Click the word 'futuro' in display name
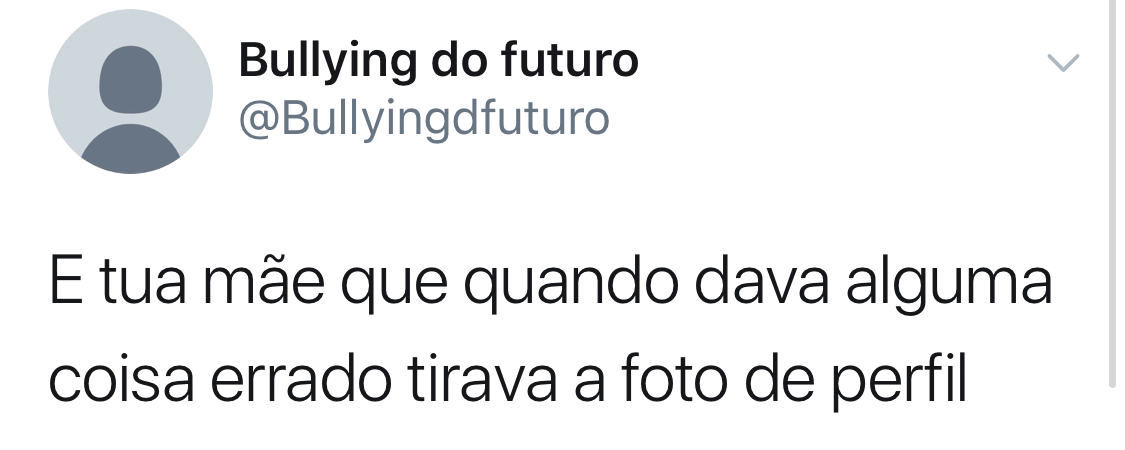Screen dimensions: 1125x450 click(x=569, y=61)
